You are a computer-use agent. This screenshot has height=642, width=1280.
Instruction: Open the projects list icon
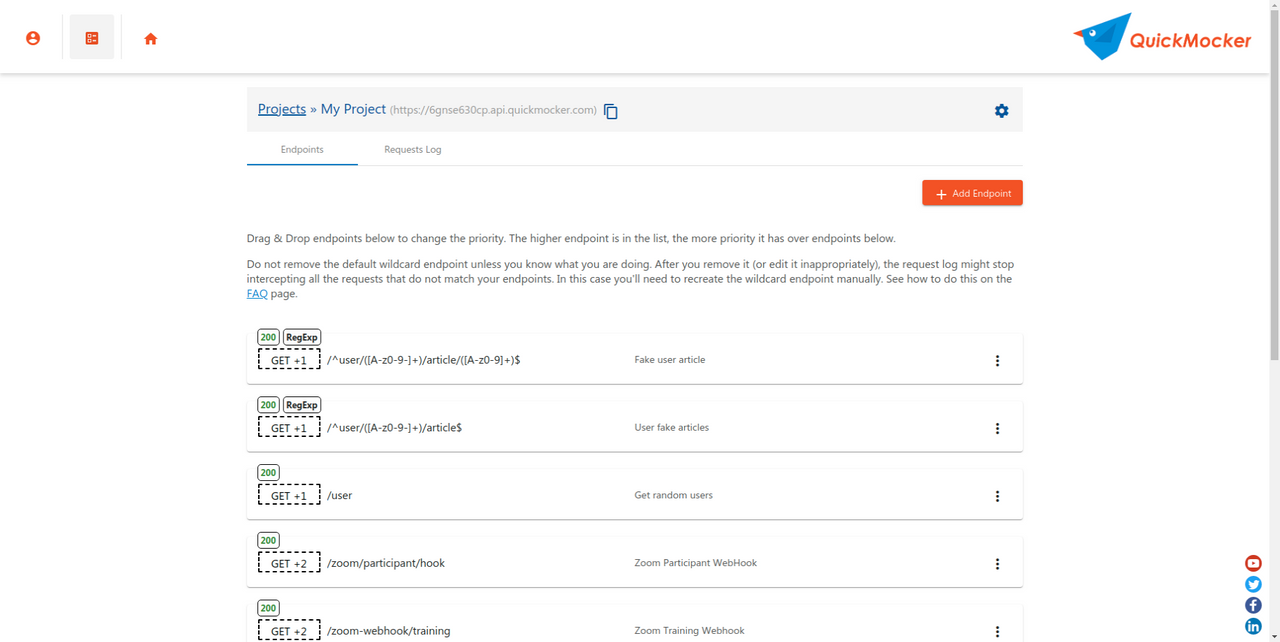coord(92,38)
